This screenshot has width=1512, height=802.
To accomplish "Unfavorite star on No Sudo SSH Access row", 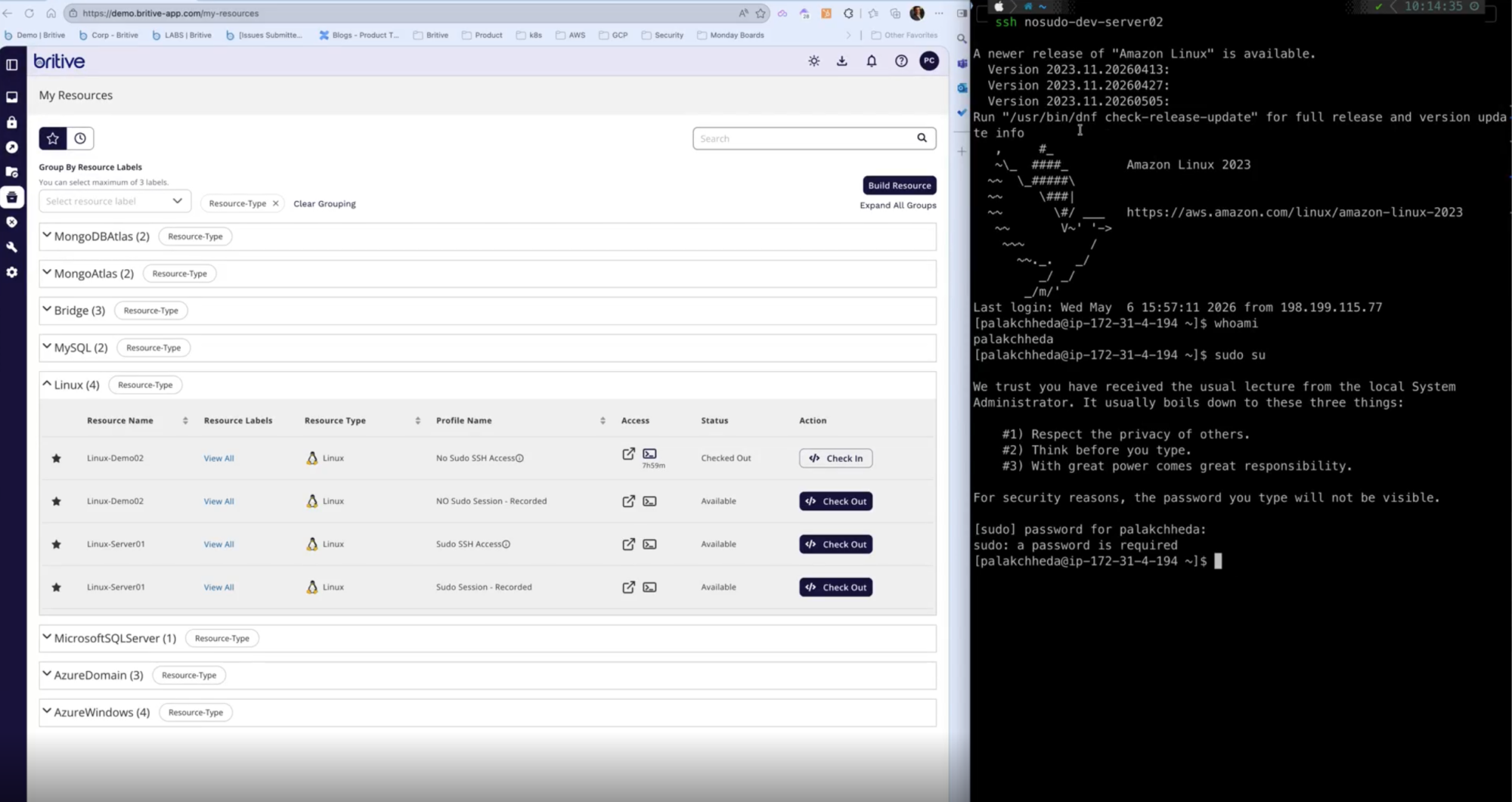I will click(x=56, y=458).
